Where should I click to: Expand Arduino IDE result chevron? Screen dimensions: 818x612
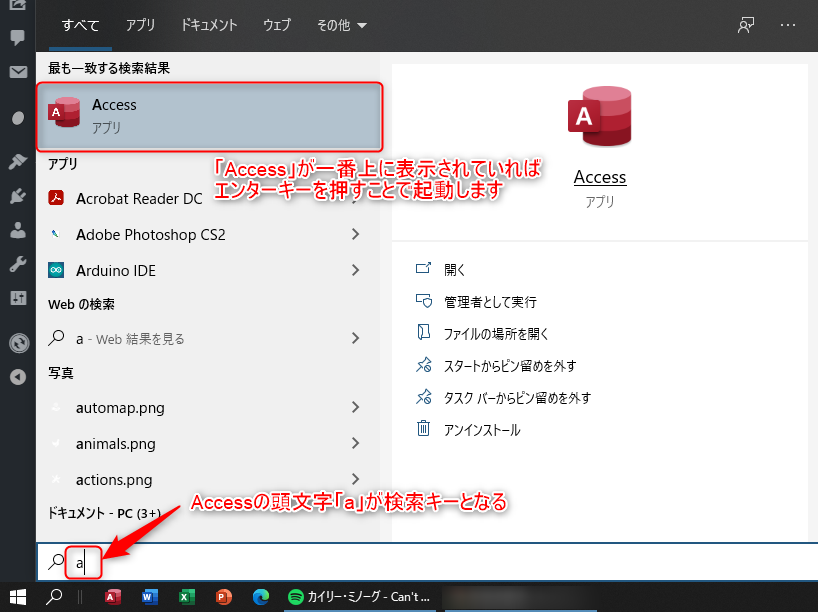[x=355, y=270]
